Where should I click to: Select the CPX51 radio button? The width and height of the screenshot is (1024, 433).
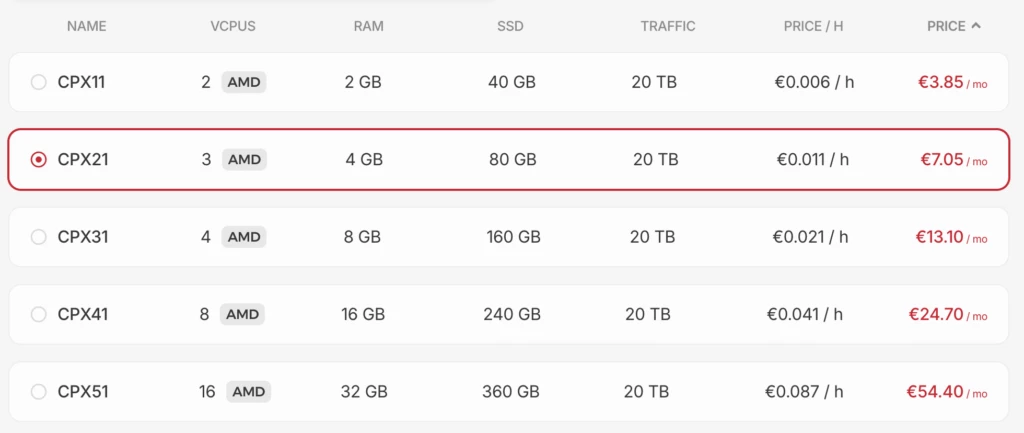click(x=39, y=391)
